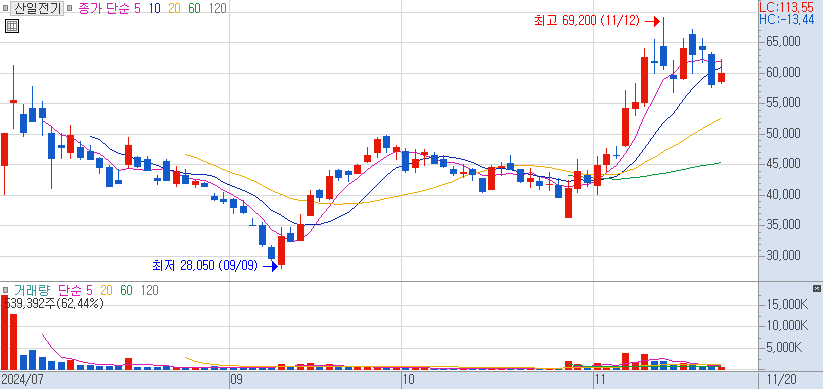Close the volume panel with the X button
823x389 pixels.
[x=816, y=289]
